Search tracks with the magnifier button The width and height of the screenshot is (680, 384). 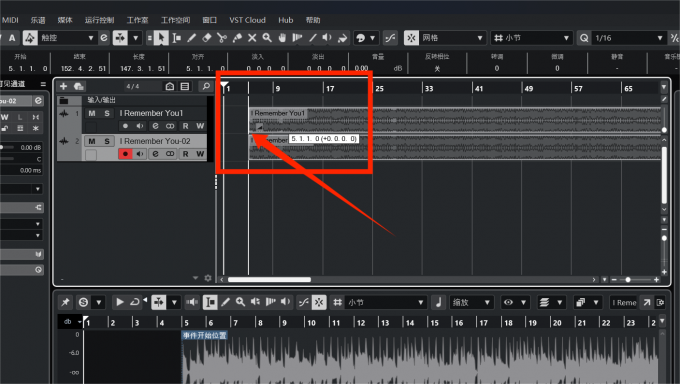(x=206, y=86)
